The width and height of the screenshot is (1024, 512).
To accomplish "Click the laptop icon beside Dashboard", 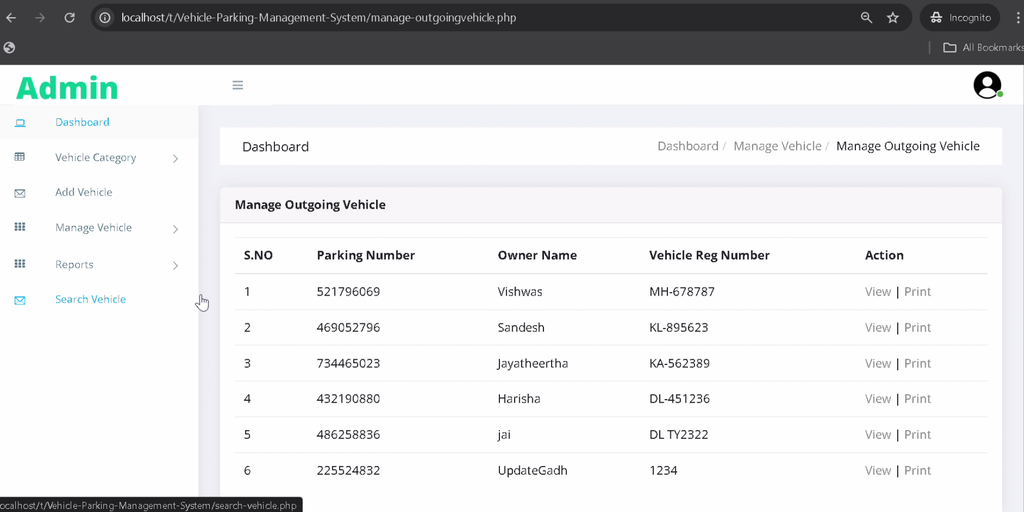I will pyautogui.click(x=20, y=123).
